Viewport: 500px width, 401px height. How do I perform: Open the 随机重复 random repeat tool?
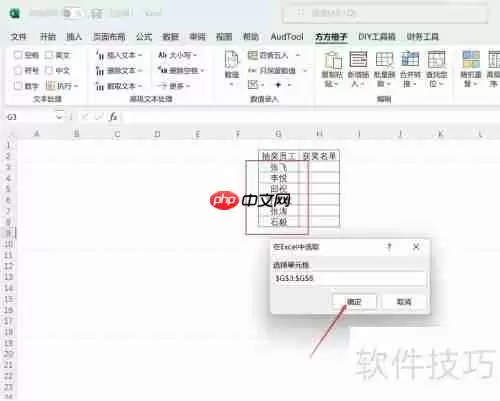point(471,69)
